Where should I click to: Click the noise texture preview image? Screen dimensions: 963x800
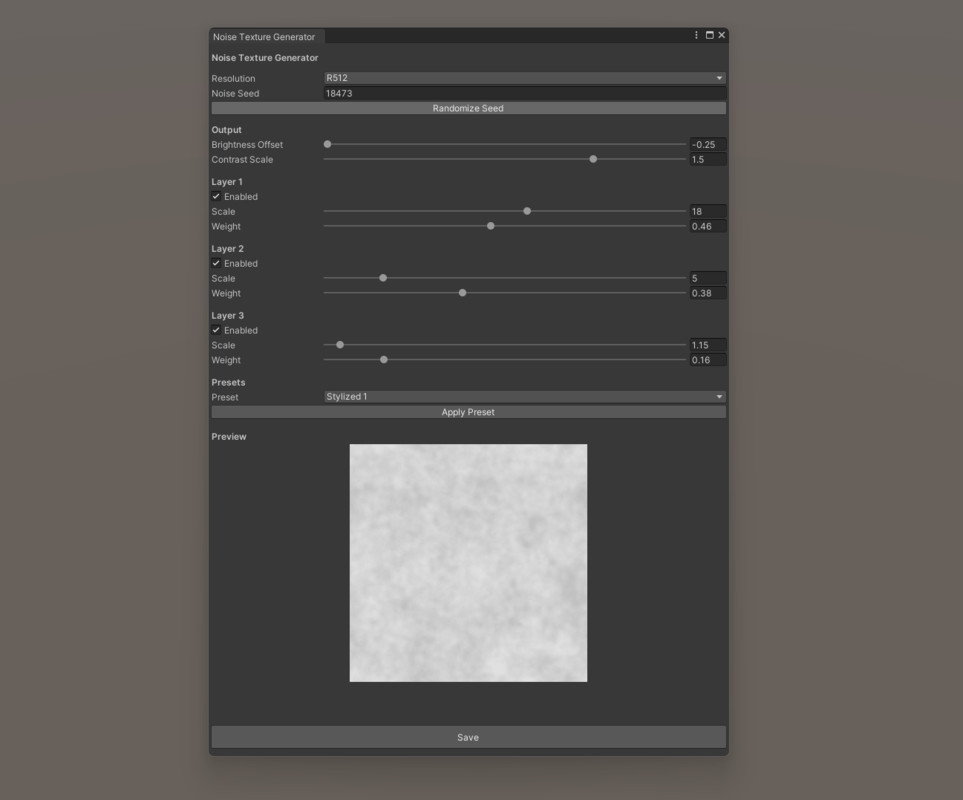pos(468,562)
